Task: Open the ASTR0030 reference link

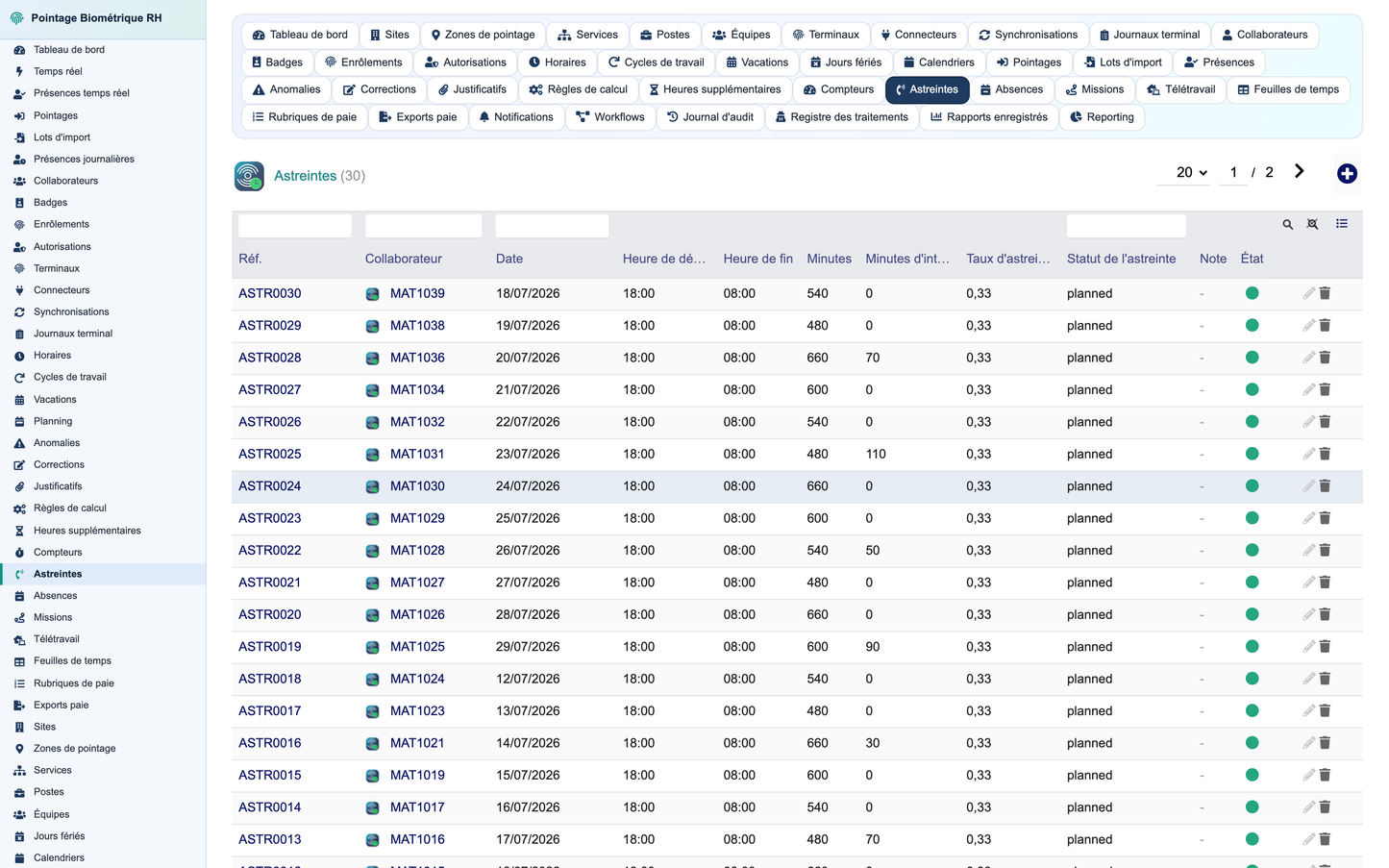Action: [x=270, y=293]
